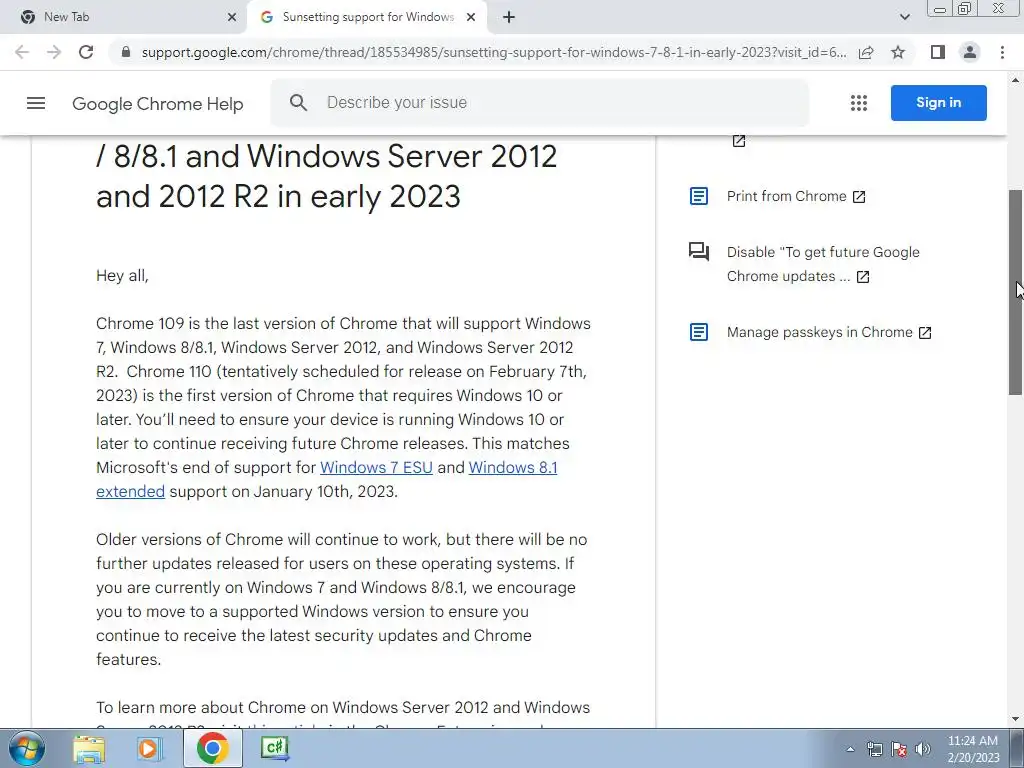Screen dimensions: 1024x768
Task: Go back to the previous page
Action: pyautogui.click(x=22, y=52)
